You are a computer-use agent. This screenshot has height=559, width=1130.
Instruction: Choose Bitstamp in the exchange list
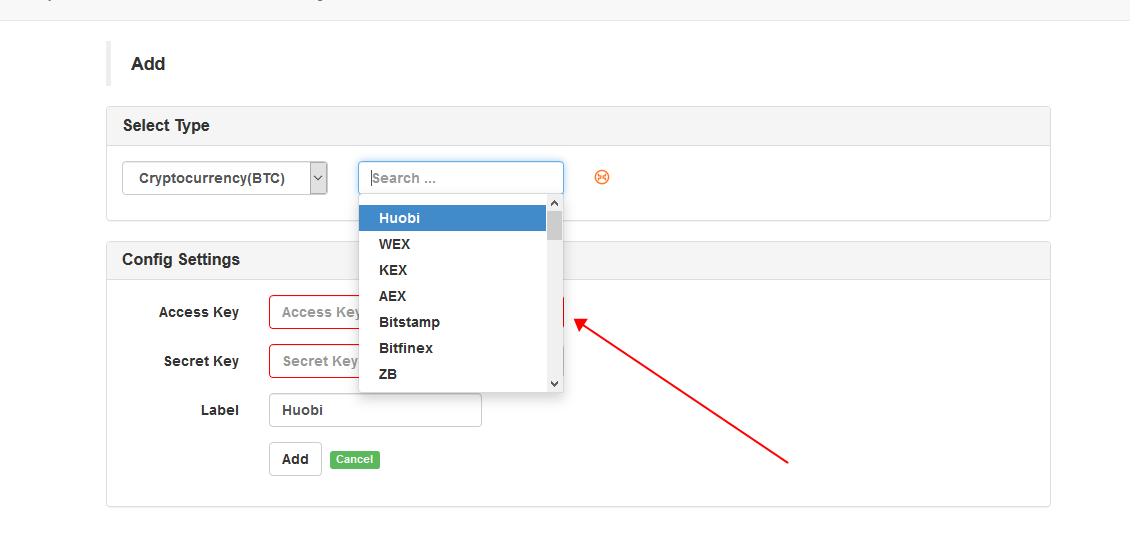click(x=453, y=322)
